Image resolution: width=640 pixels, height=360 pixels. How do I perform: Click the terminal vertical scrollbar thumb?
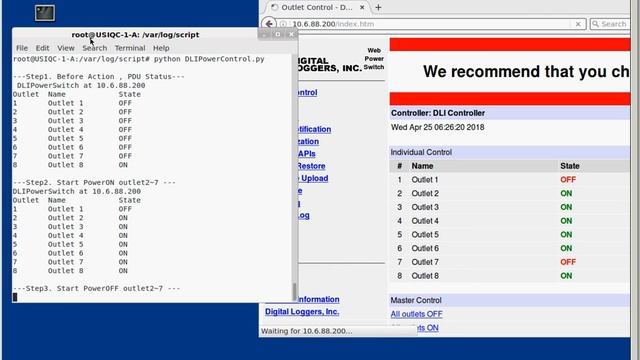[x=294, y=291]
